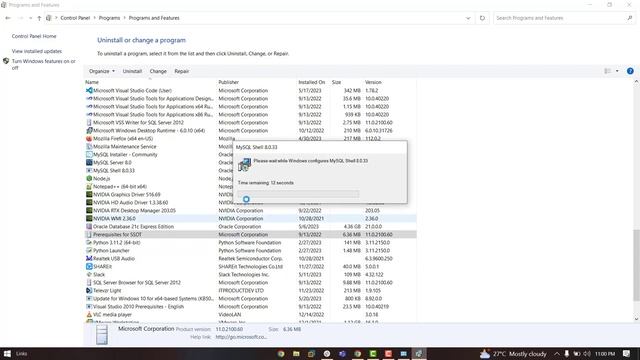Open the Organize dropdown menu
This screenshot has width=640, height=360.
point(102,71)
